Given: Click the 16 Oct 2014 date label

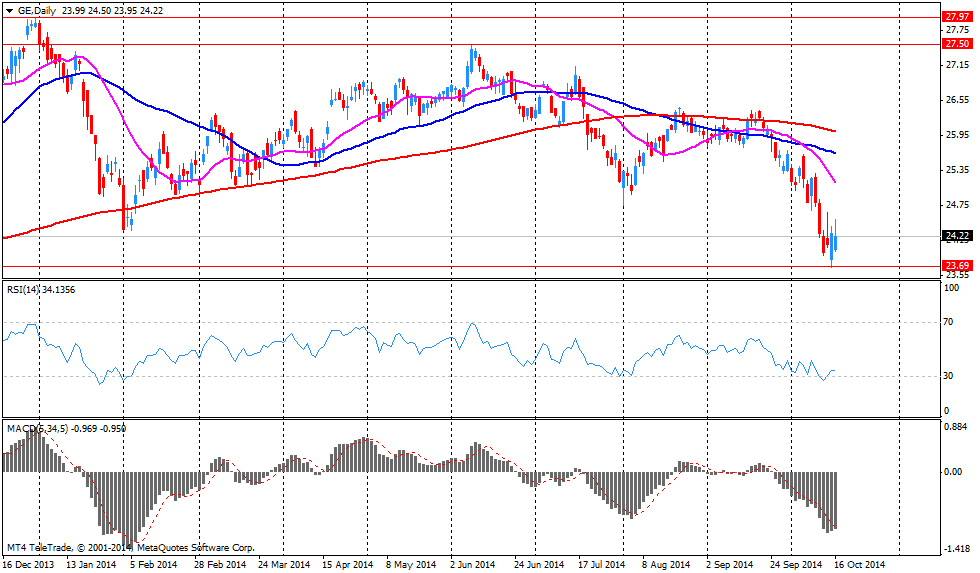Looking at the screenshot, I should click(x=860, y=565).
